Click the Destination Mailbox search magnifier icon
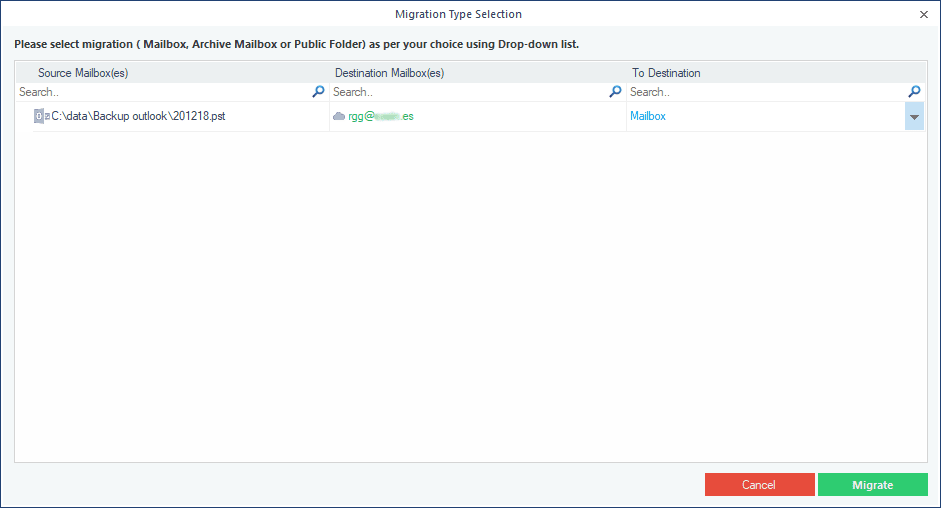This screenshot has height=508, width=941. tap(616, 91)
